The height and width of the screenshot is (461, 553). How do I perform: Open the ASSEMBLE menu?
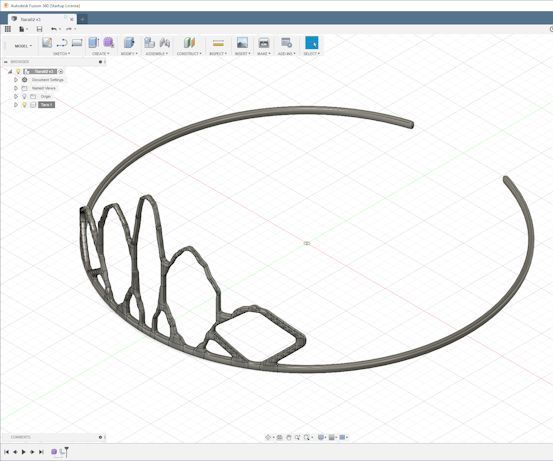157,54
